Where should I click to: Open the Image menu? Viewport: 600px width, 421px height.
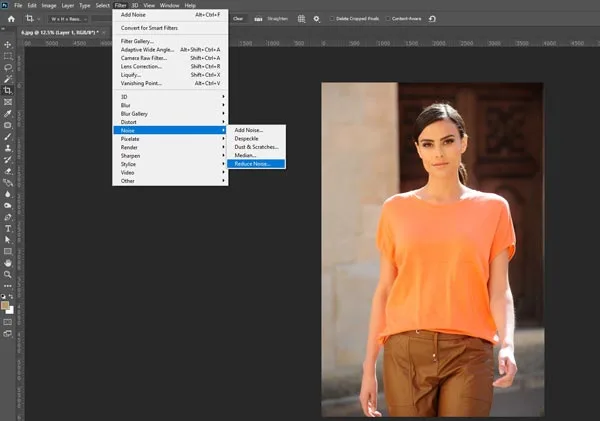(x=47, y=5)
